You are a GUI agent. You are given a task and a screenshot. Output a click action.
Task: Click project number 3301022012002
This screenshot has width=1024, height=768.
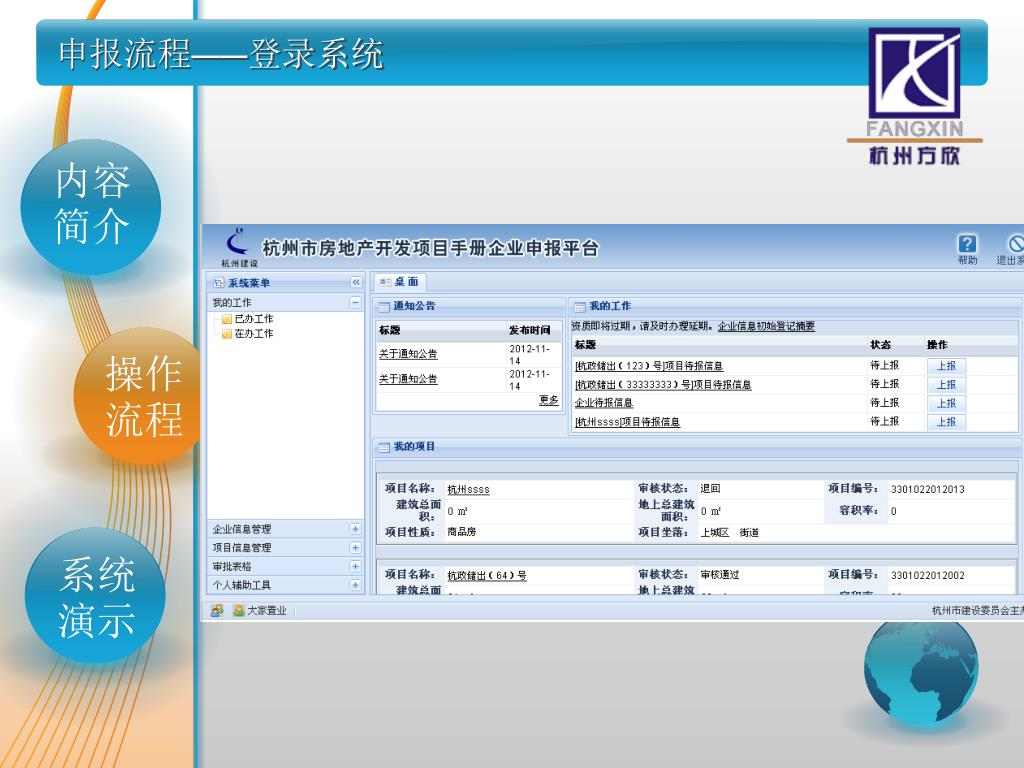pos(928,575)
